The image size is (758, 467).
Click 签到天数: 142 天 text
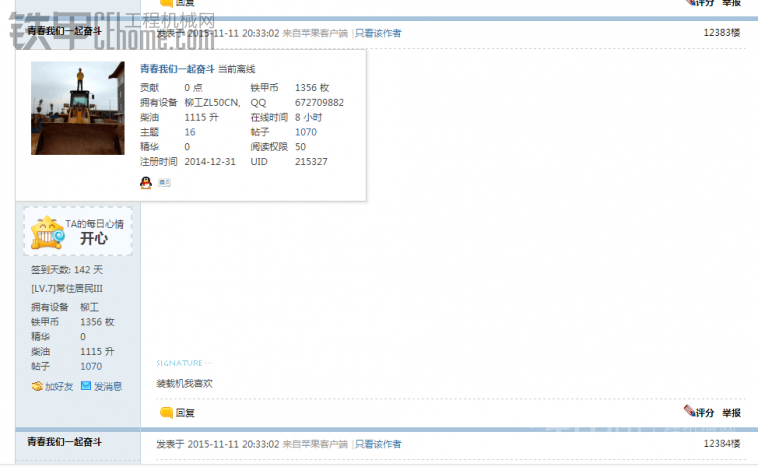(67, 270)
